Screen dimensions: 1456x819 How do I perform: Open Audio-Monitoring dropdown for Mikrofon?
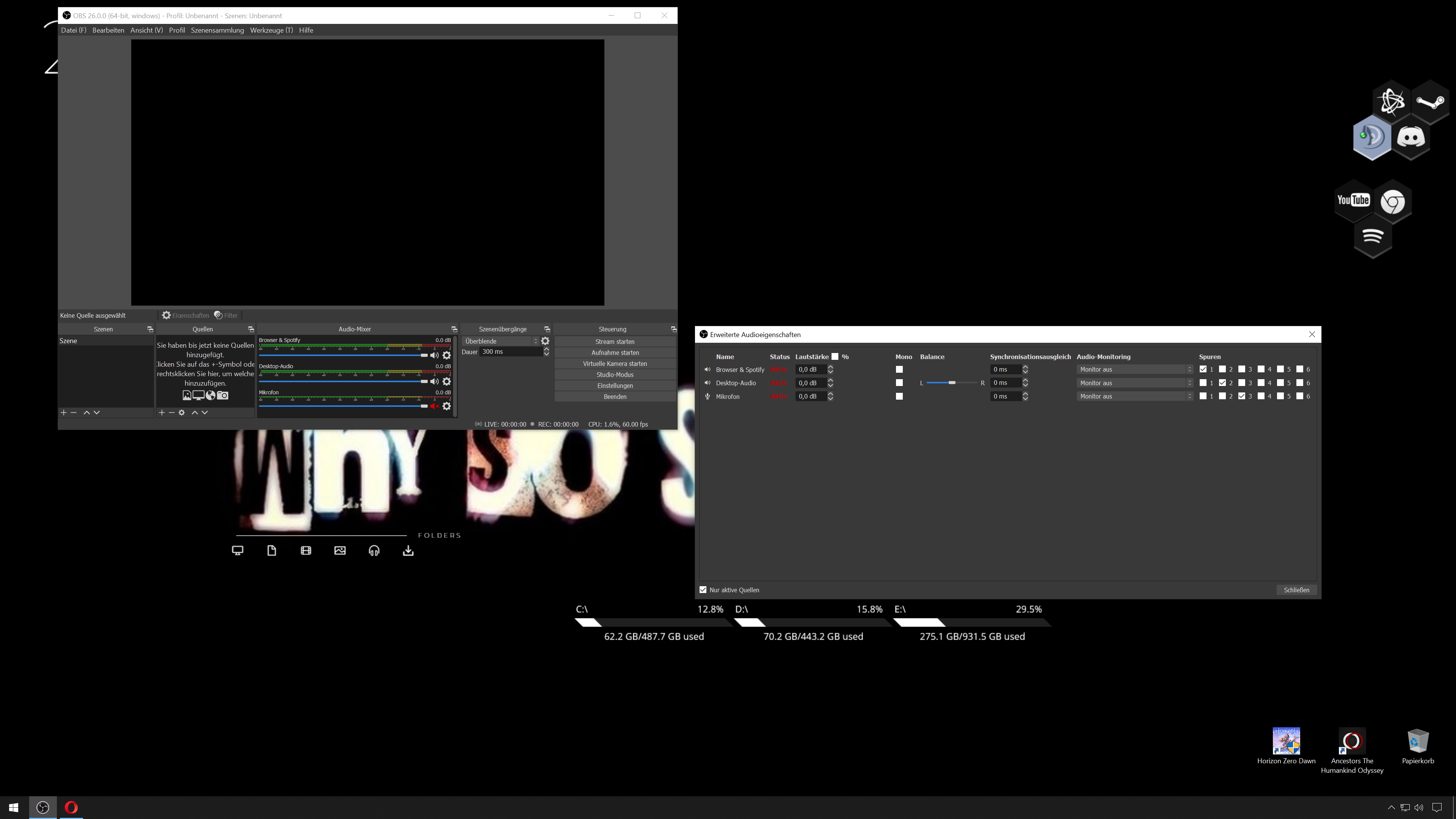pos(1134,397)
